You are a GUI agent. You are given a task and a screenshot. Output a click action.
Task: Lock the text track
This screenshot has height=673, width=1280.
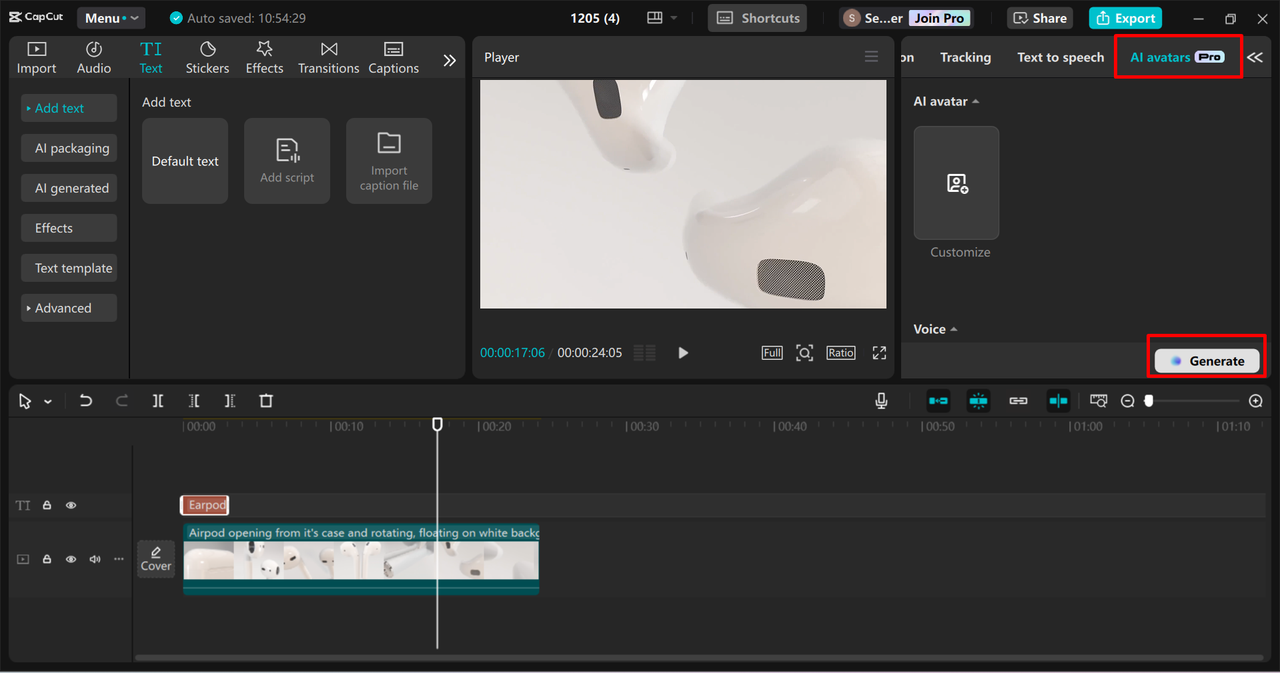pyautogui.click(x=47, y=505)
